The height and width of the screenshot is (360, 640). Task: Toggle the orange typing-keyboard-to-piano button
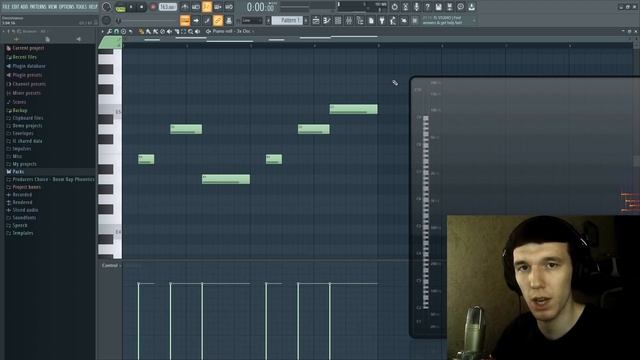click(x=185, y=20)
